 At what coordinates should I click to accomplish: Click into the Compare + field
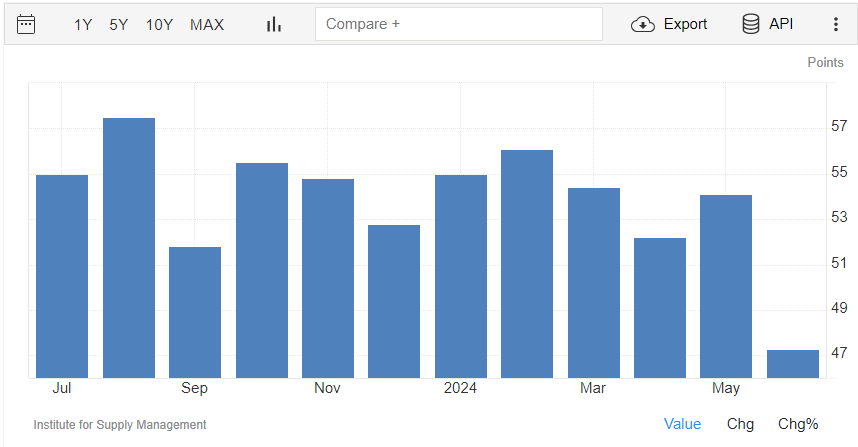[x=459, y=24]
